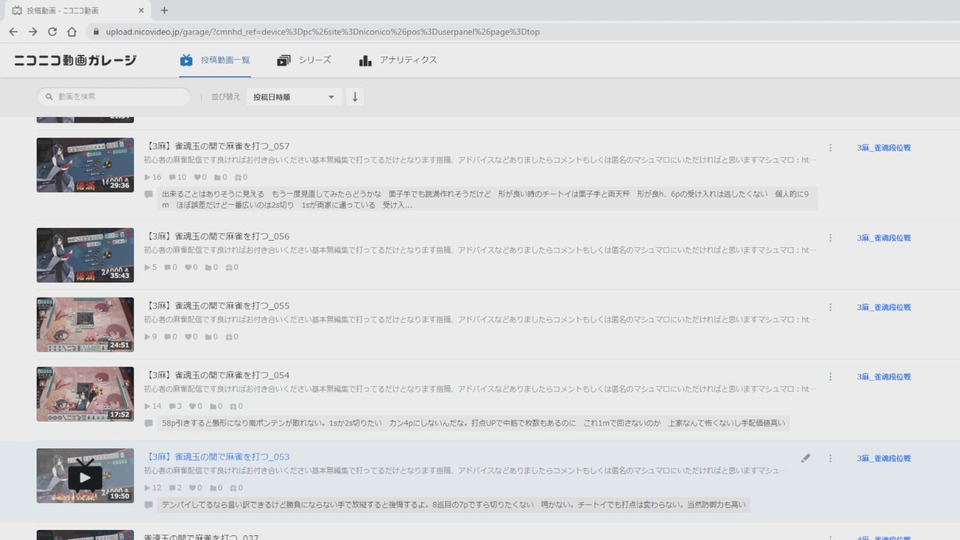Image resolution: width=960 pixels, height=540 pixels.
Task: Open more options menu for video _054
Action: [x=830, y=377]
